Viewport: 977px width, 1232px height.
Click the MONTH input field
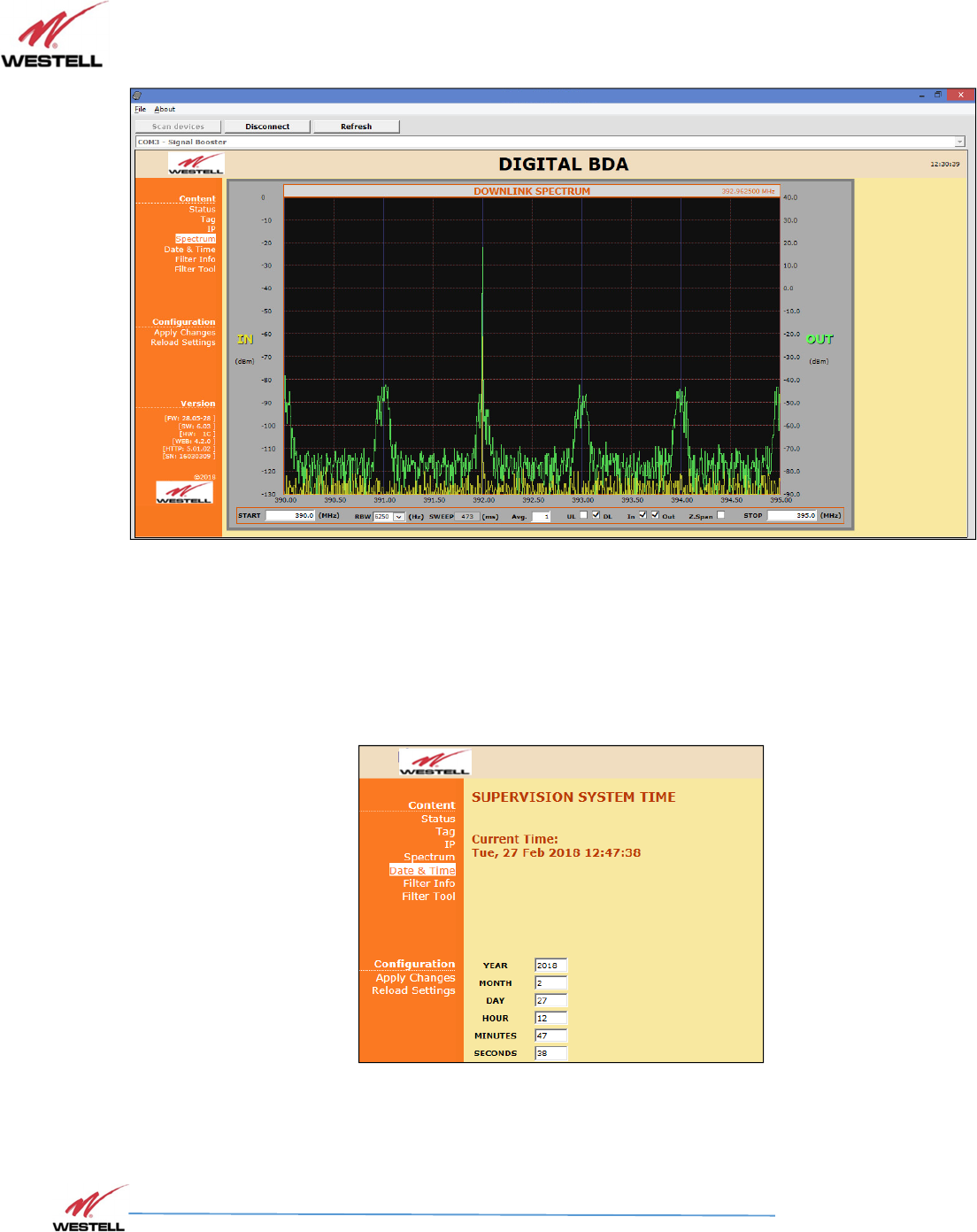(x=550, y=983)
